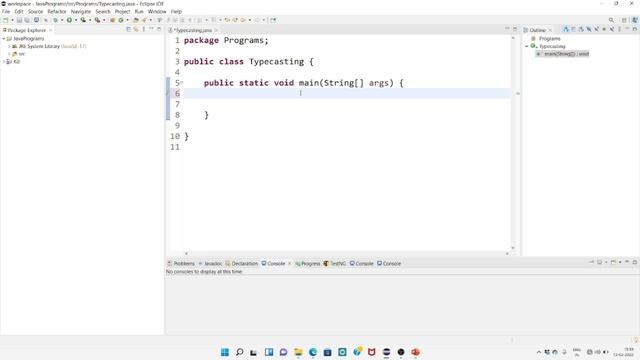Viewport: 640px width, 360px height.
Task: Open Package Explorer View Menu
Action: coord(144,29)
